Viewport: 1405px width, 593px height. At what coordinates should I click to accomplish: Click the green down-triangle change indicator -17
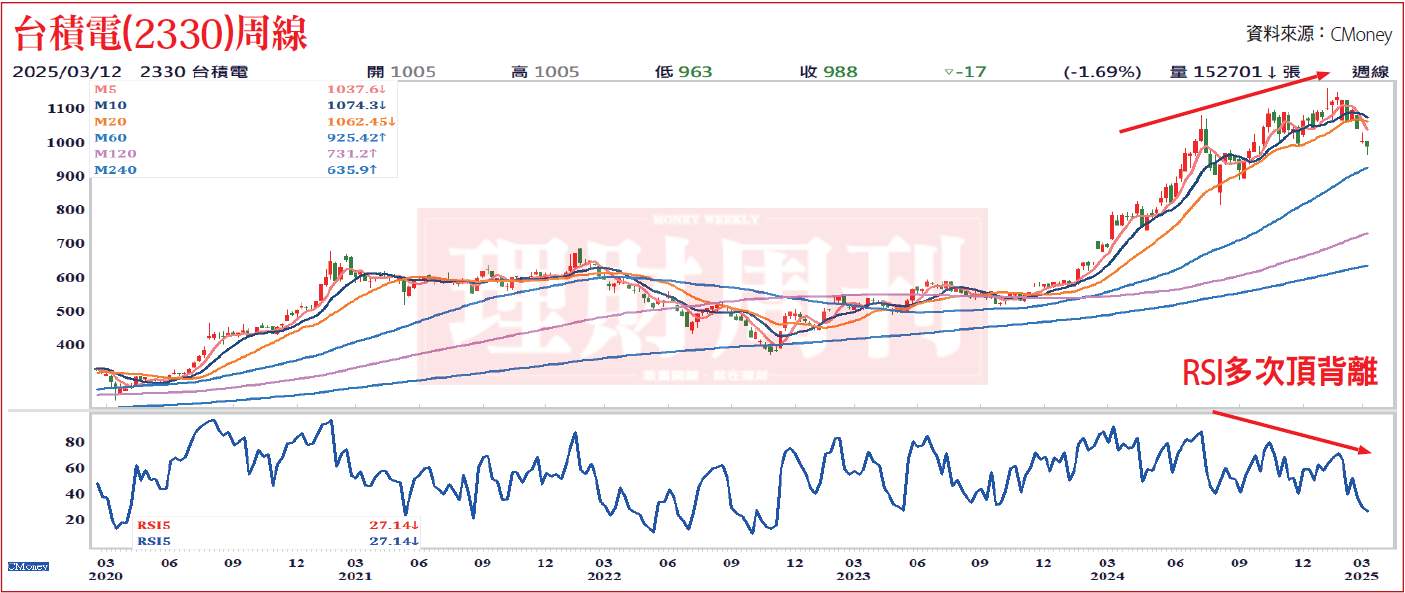[967, 72]
